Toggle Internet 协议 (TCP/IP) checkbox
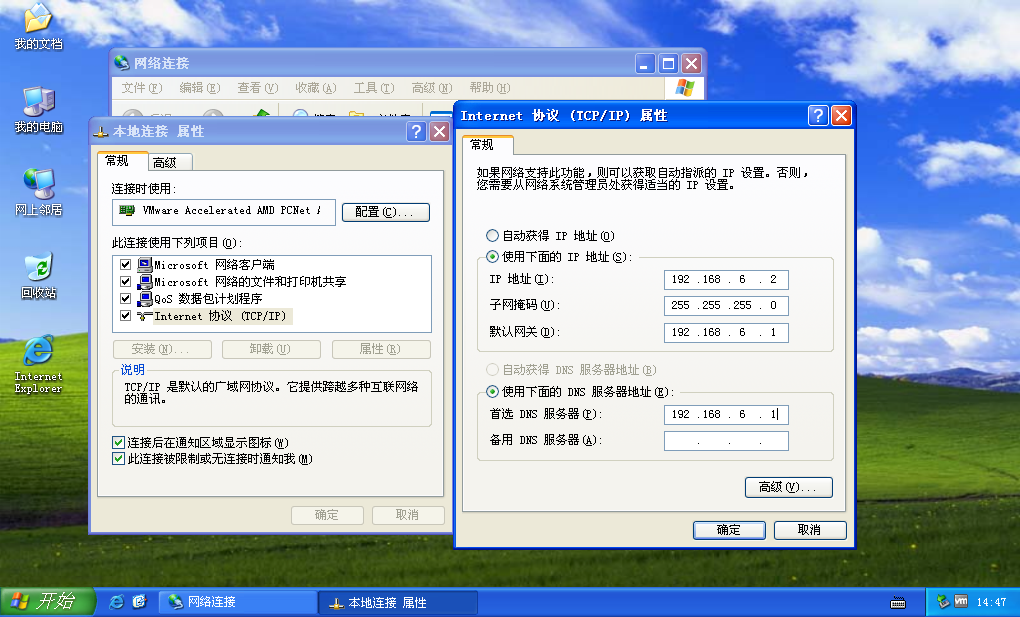The width and height of the screenshot is (1020, 617). 126,316
